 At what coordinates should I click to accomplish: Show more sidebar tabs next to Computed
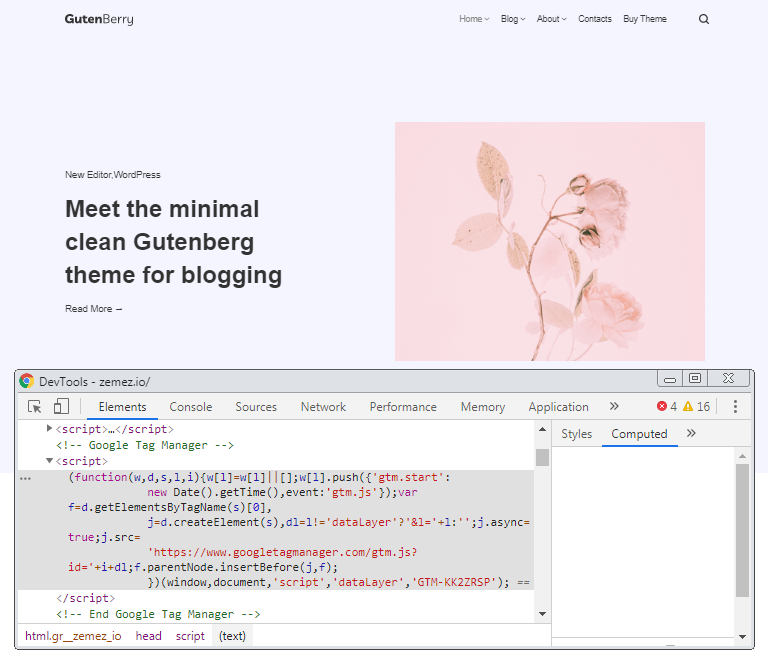point(691,433)
